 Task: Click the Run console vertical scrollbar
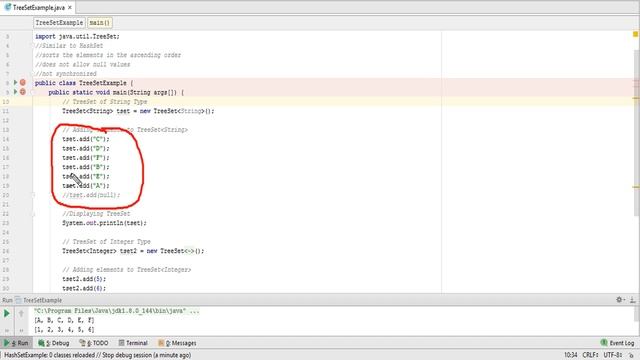636,313
